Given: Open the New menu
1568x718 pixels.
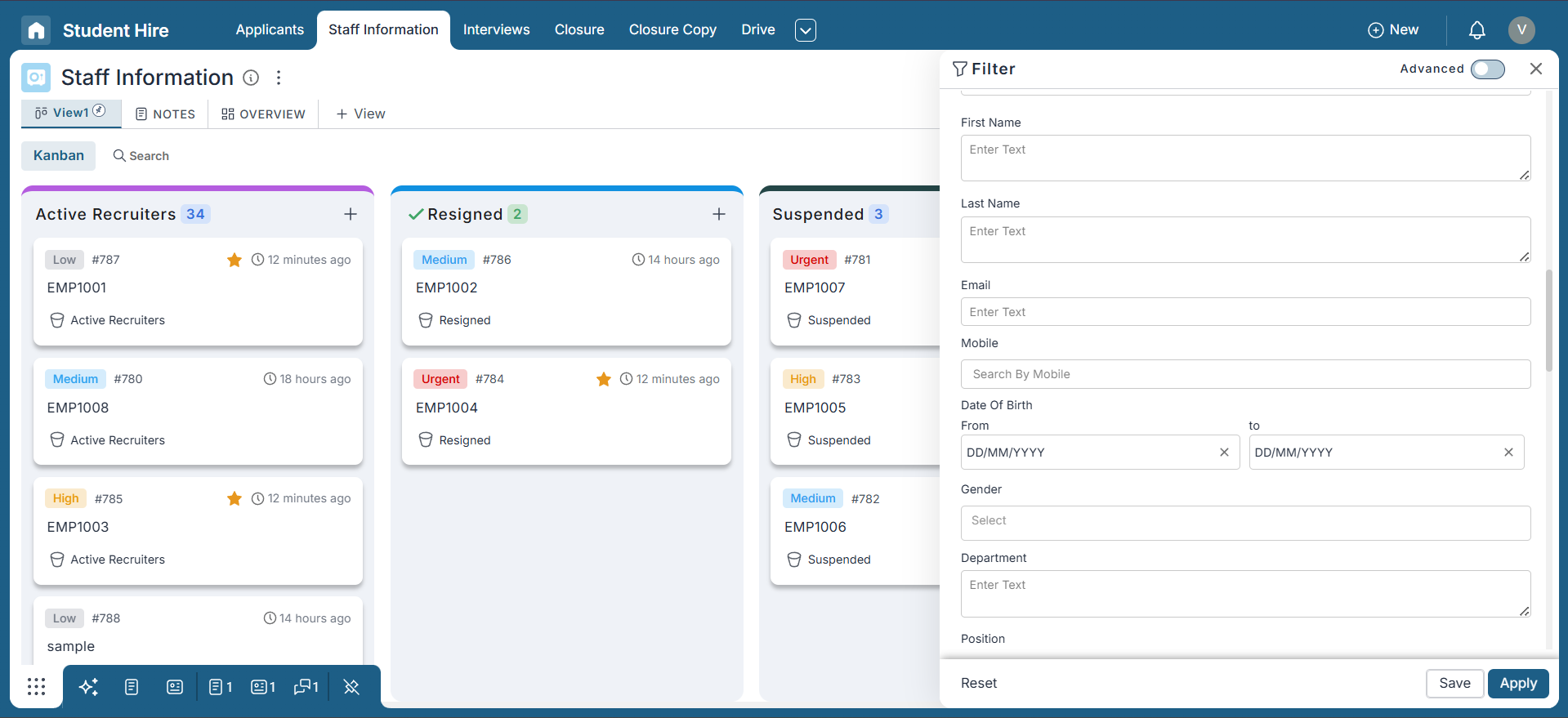Looking at the screenshot, I should point(1393,30).
